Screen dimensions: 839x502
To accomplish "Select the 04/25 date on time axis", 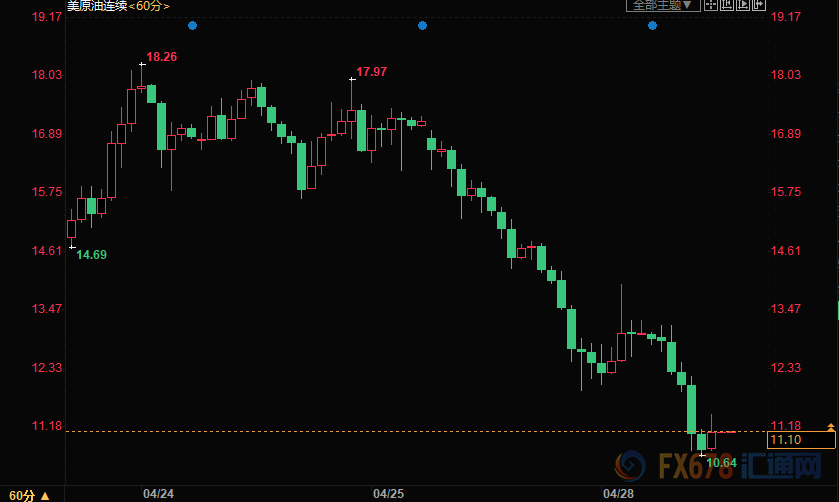I will pyautogui.click(x=388, y=493).
